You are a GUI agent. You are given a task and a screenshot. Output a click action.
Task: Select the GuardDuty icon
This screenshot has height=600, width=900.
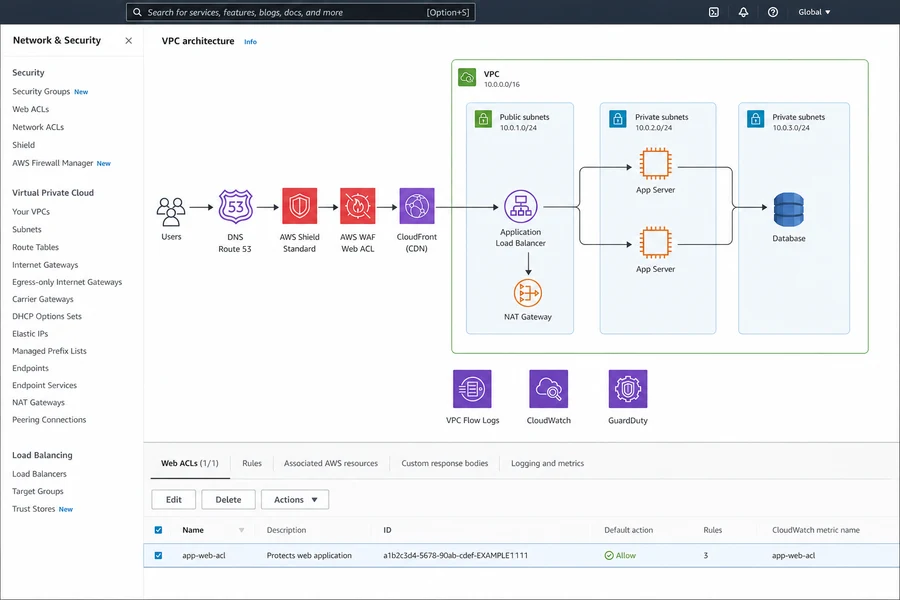[628, 389]
